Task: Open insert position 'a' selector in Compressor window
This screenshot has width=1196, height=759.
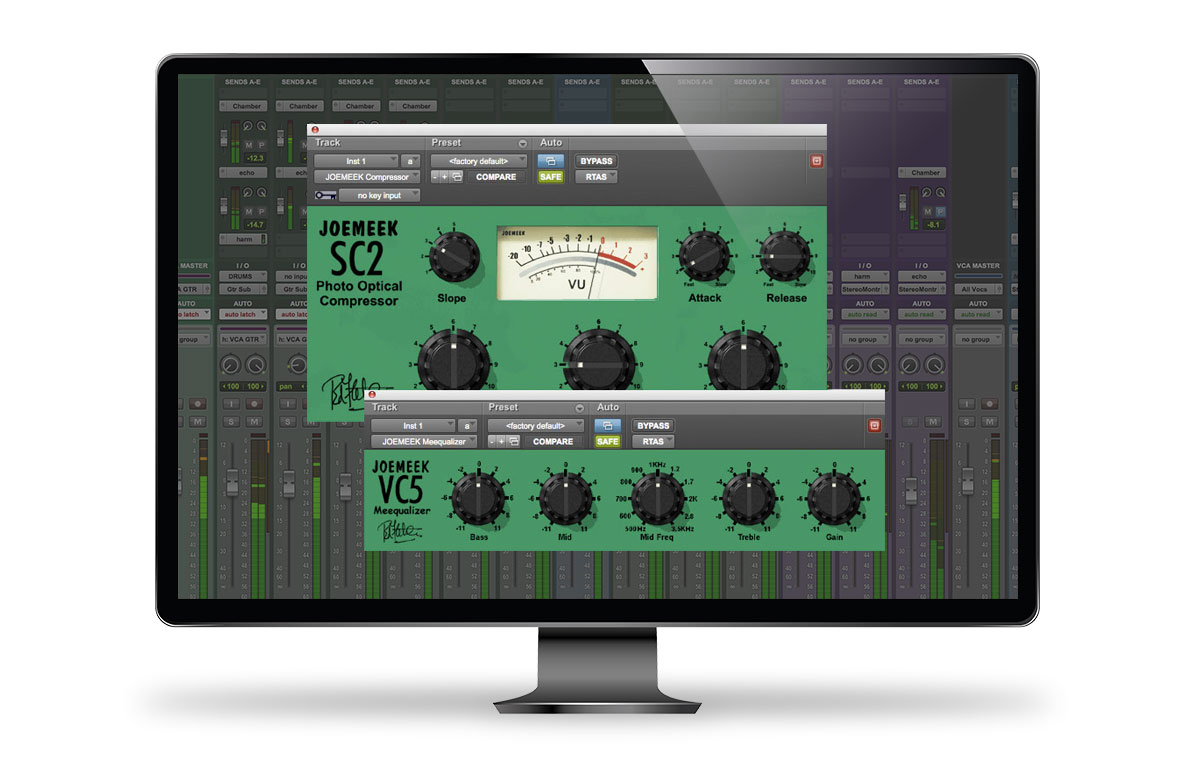Action: click(410, 161)
